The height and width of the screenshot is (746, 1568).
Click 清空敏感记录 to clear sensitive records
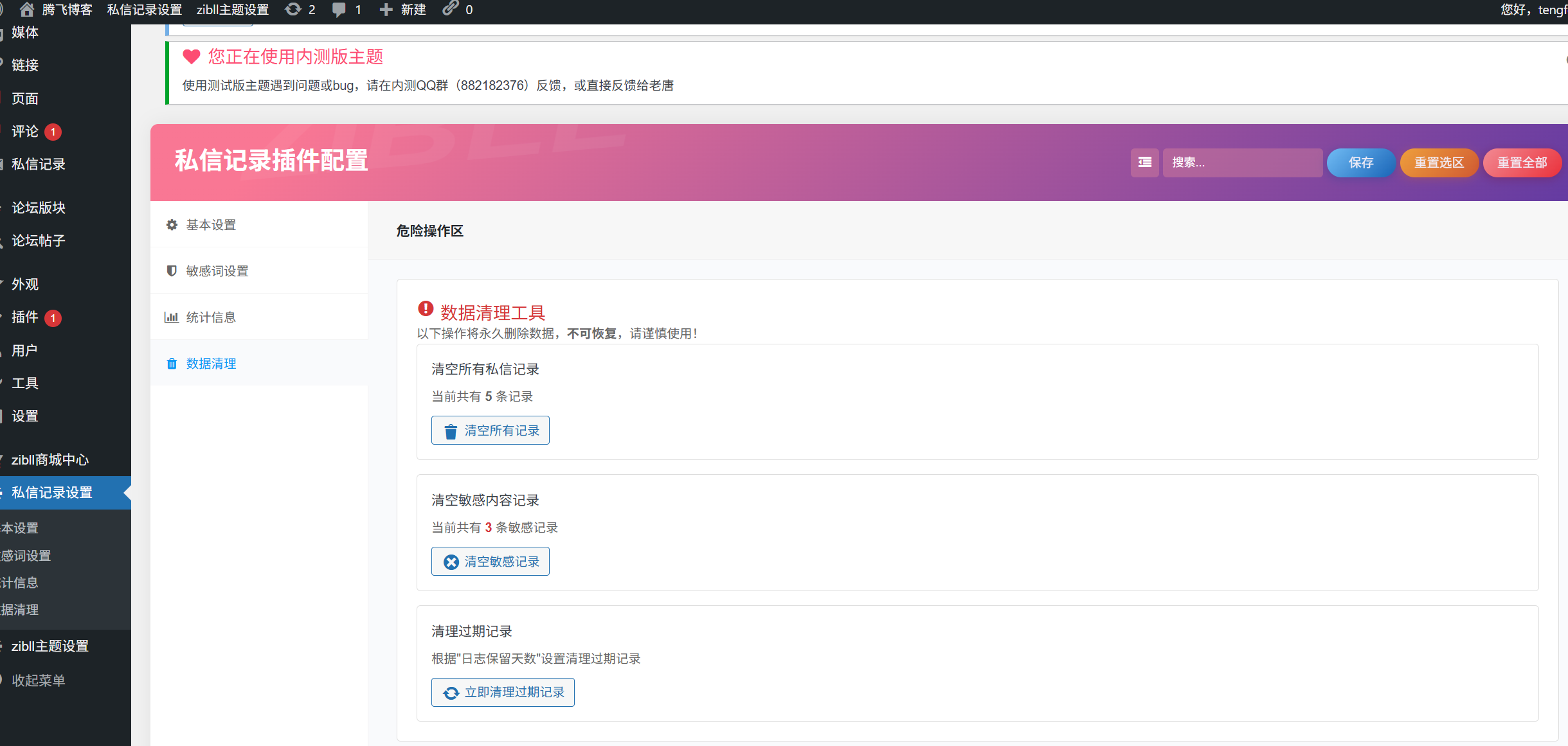[490, 561]
